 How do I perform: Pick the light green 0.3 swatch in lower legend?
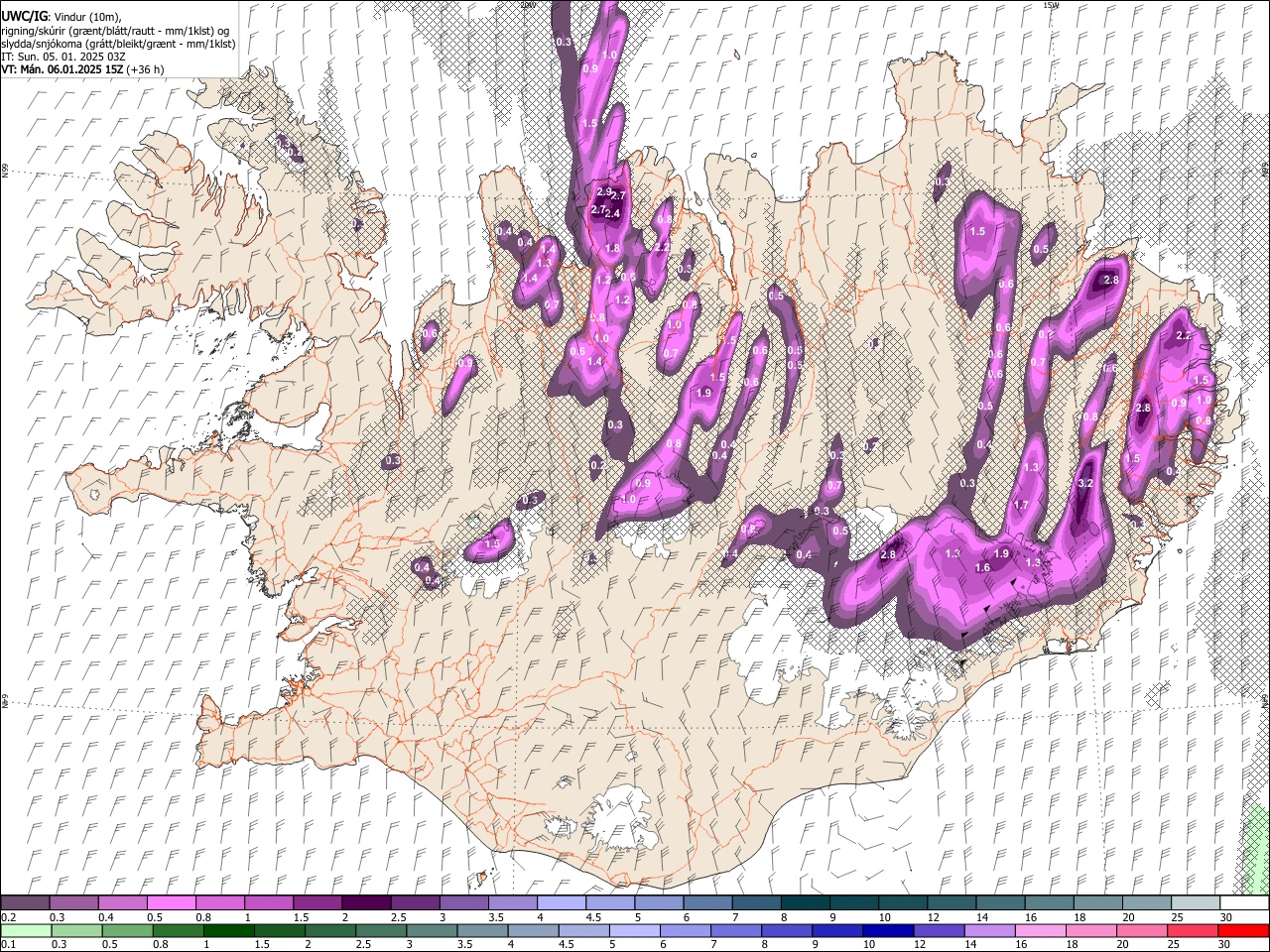(77, 931)
